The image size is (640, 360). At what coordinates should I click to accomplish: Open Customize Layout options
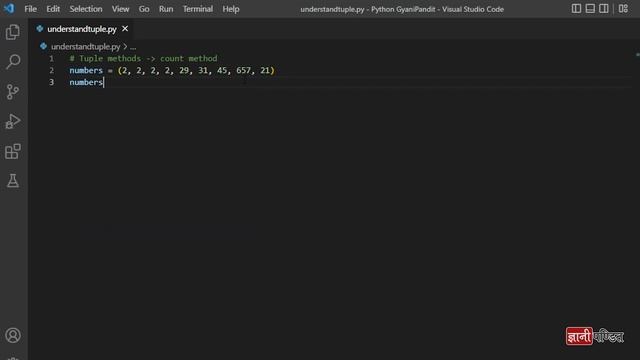623,9
